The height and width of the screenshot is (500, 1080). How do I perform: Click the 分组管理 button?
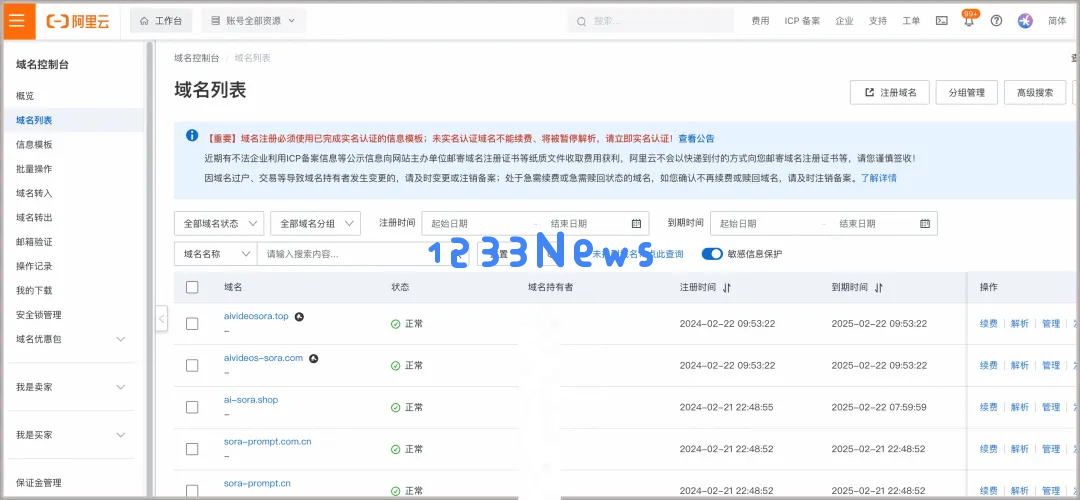click(966, 92)
